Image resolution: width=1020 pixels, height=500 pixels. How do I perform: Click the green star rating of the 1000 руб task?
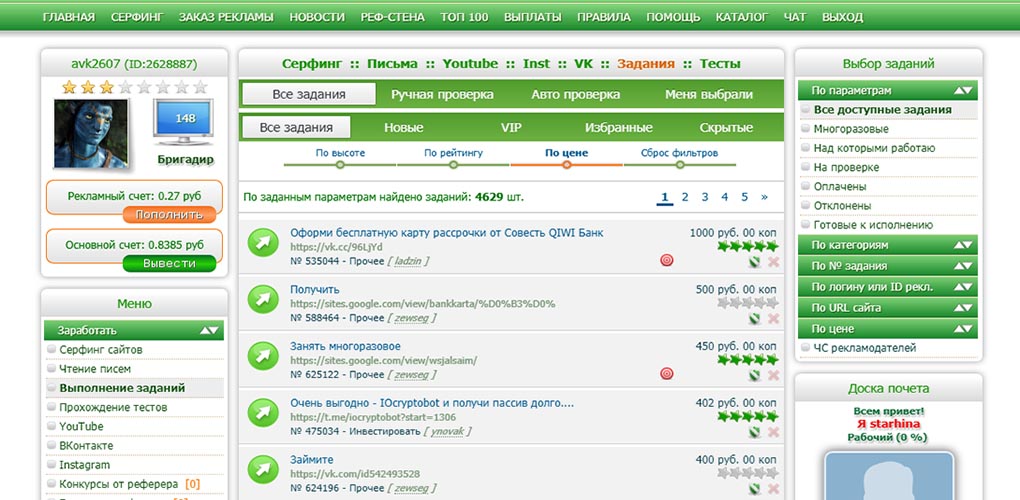pos(747,246)
